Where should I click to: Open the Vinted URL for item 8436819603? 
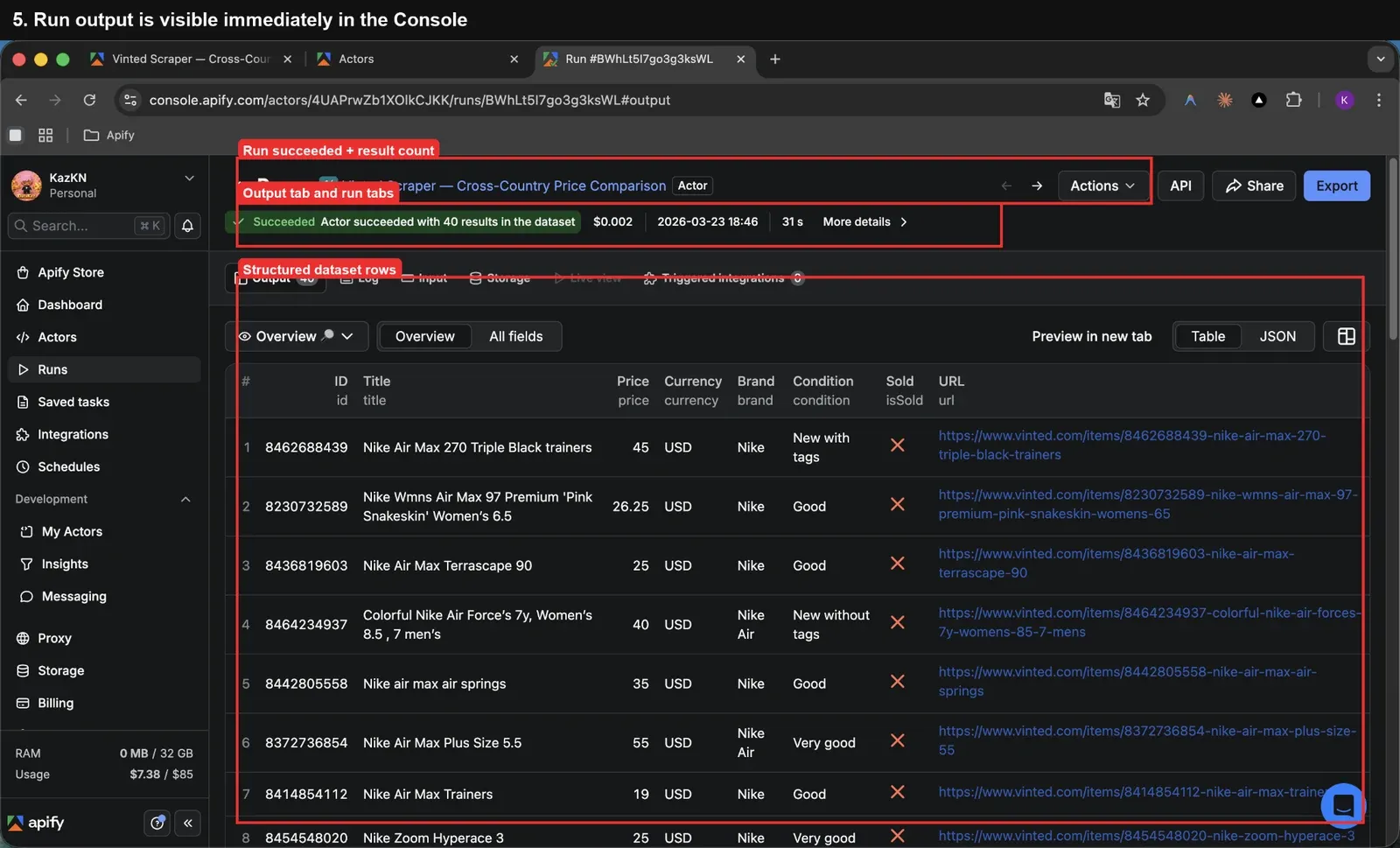pos(1116,563)
